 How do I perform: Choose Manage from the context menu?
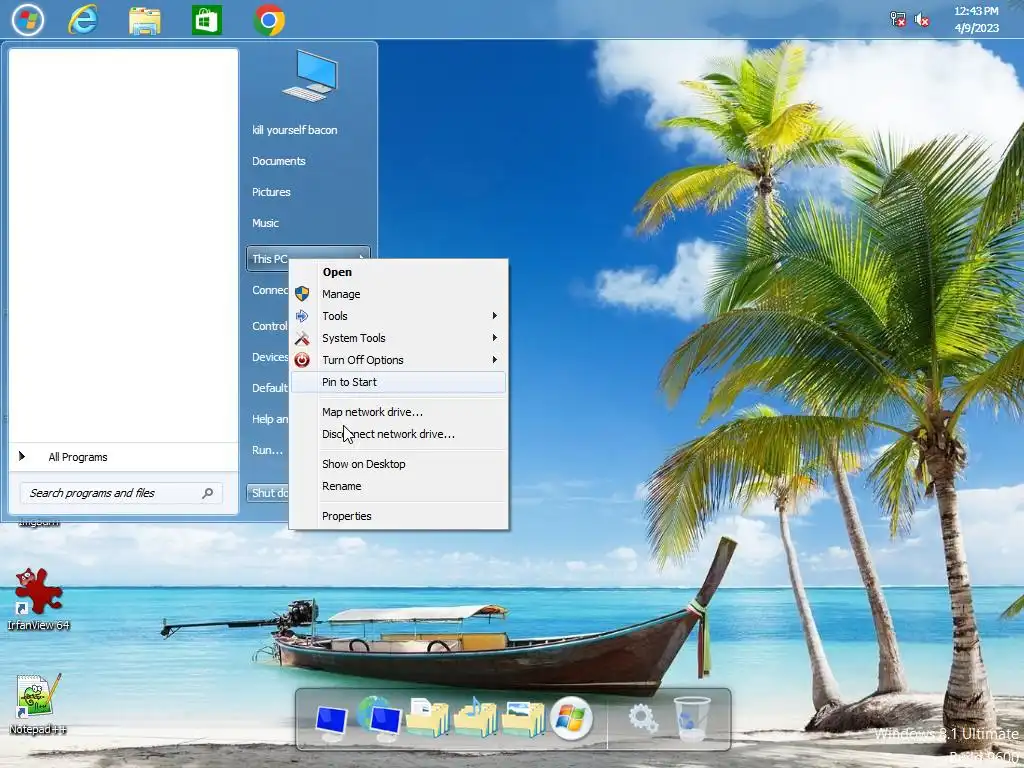tap(398, 295)
